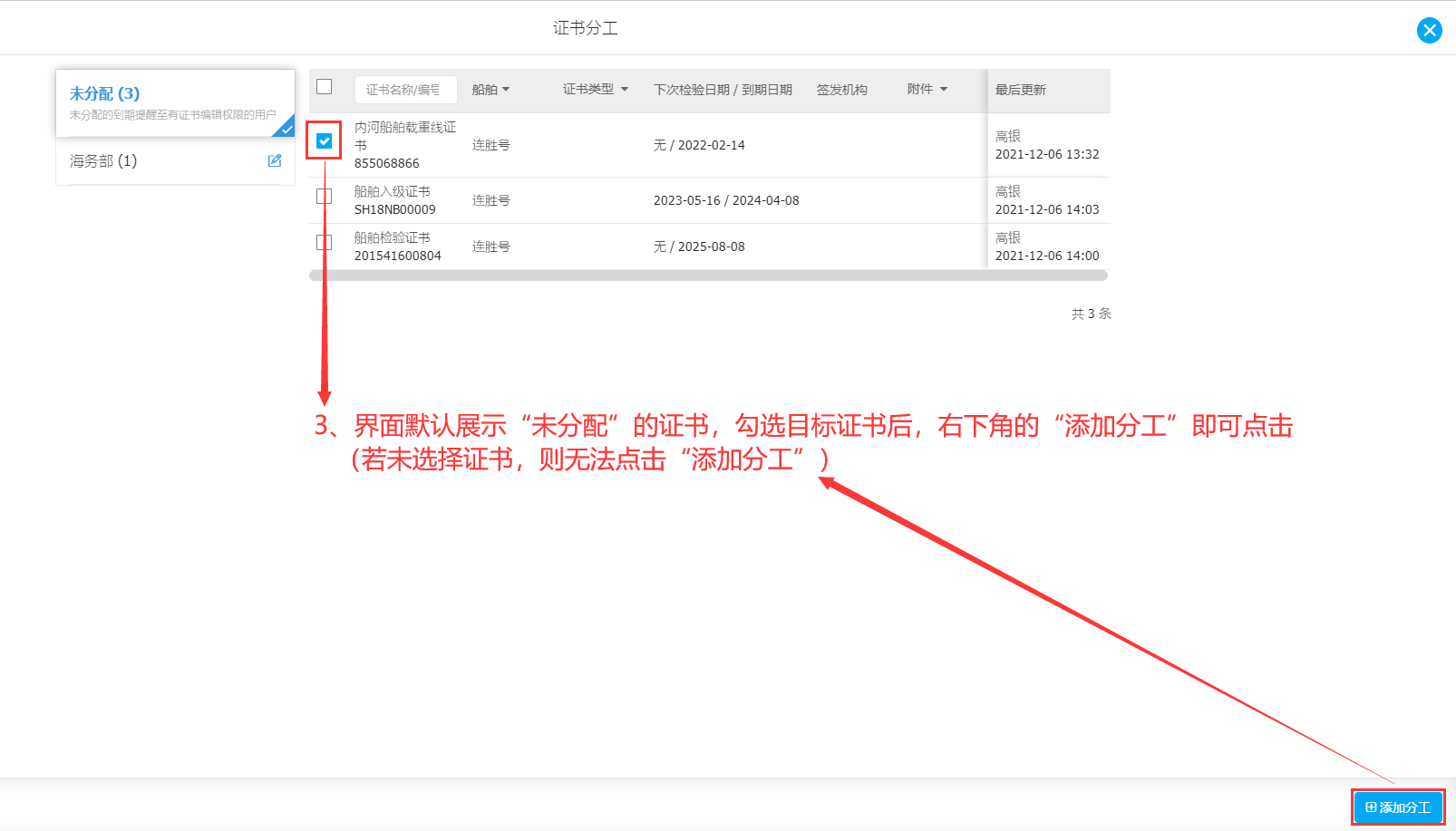Select the 海务部 (1) group

[175, 161]
